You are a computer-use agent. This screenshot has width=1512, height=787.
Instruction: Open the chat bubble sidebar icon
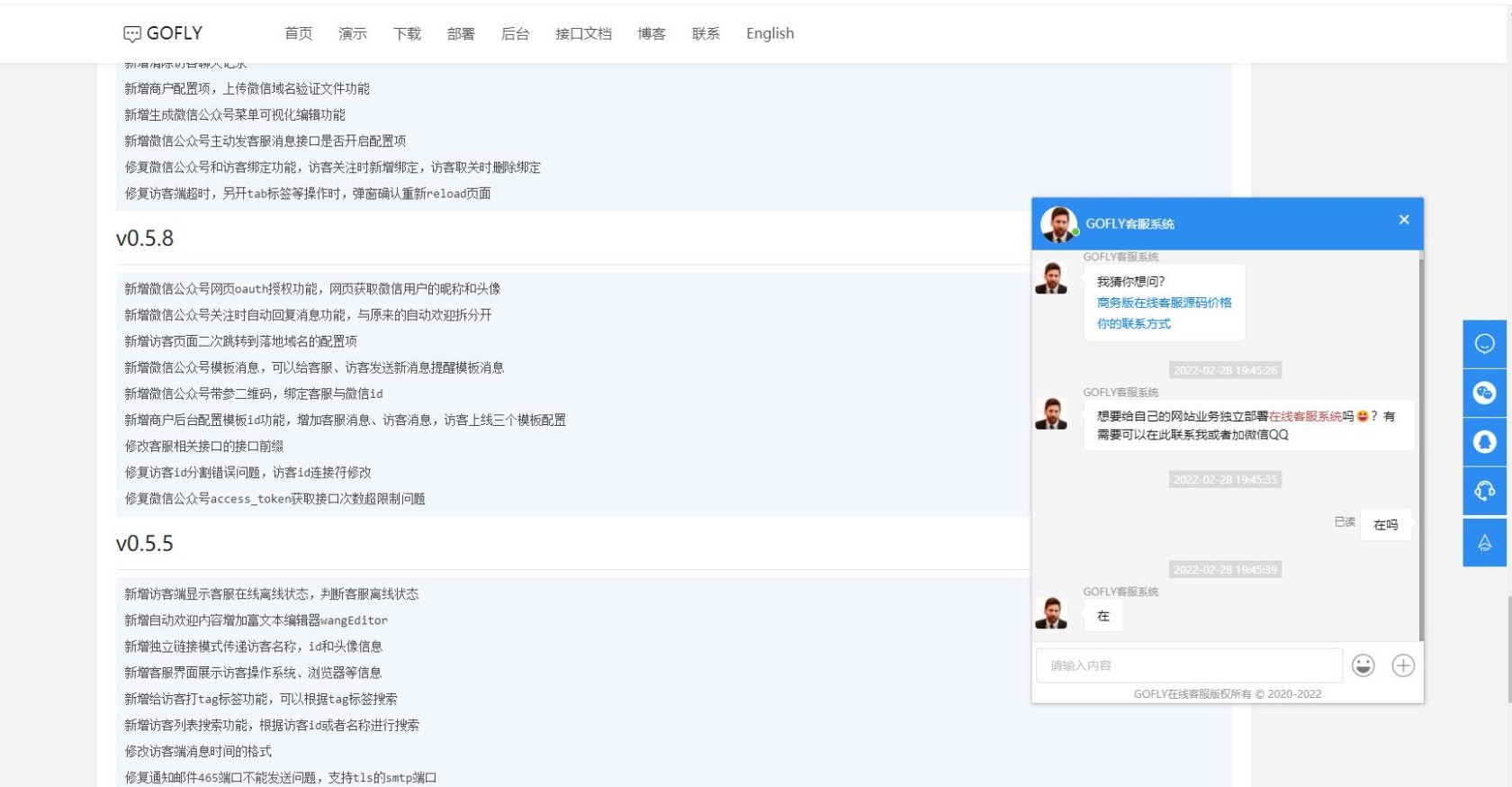click(1484, 344)
